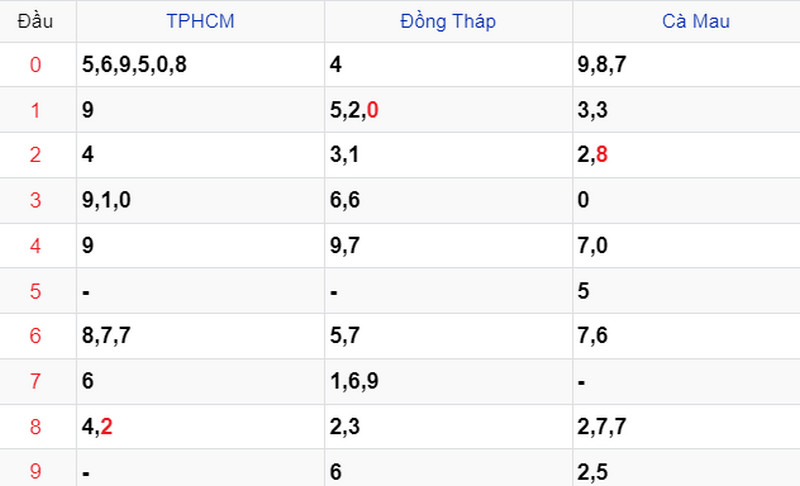Click the Cà Mau cell showing 7,0
The width and height of the screenshot is (800, 486).
tap(686, 246)
